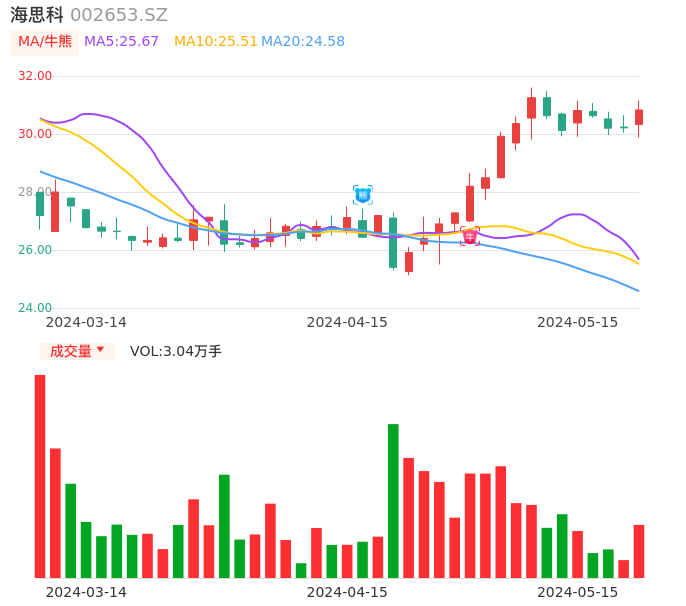Click the MA5:25.67 legend label

point(121,42)
